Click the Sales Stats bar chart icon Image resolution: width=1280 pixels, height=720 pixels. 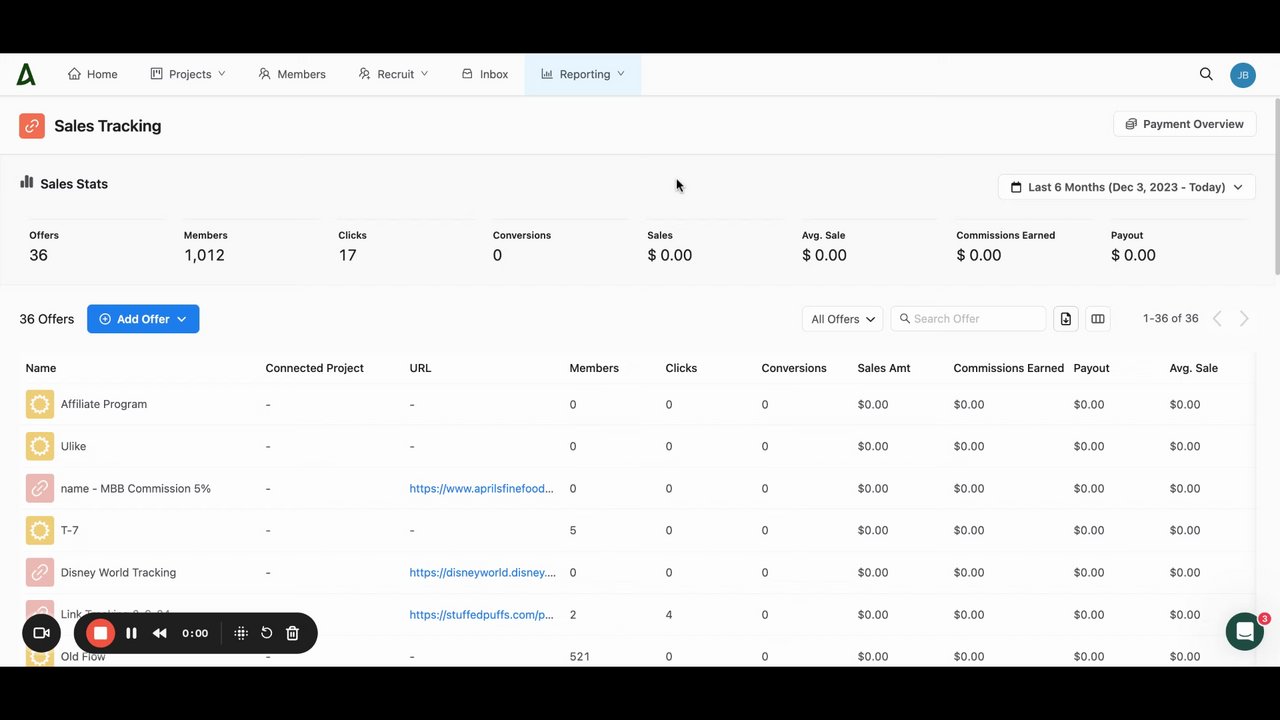(27, 182)
